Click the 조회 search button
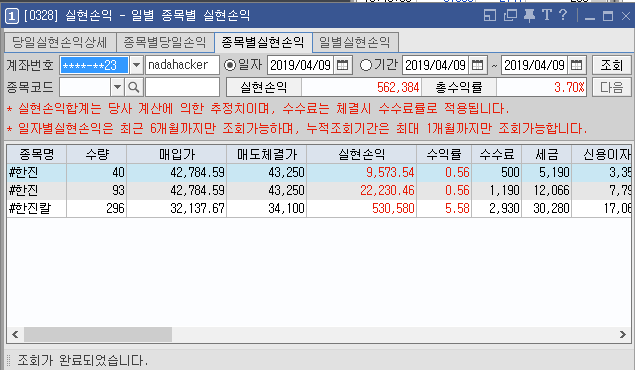 [x=612, y=65]
